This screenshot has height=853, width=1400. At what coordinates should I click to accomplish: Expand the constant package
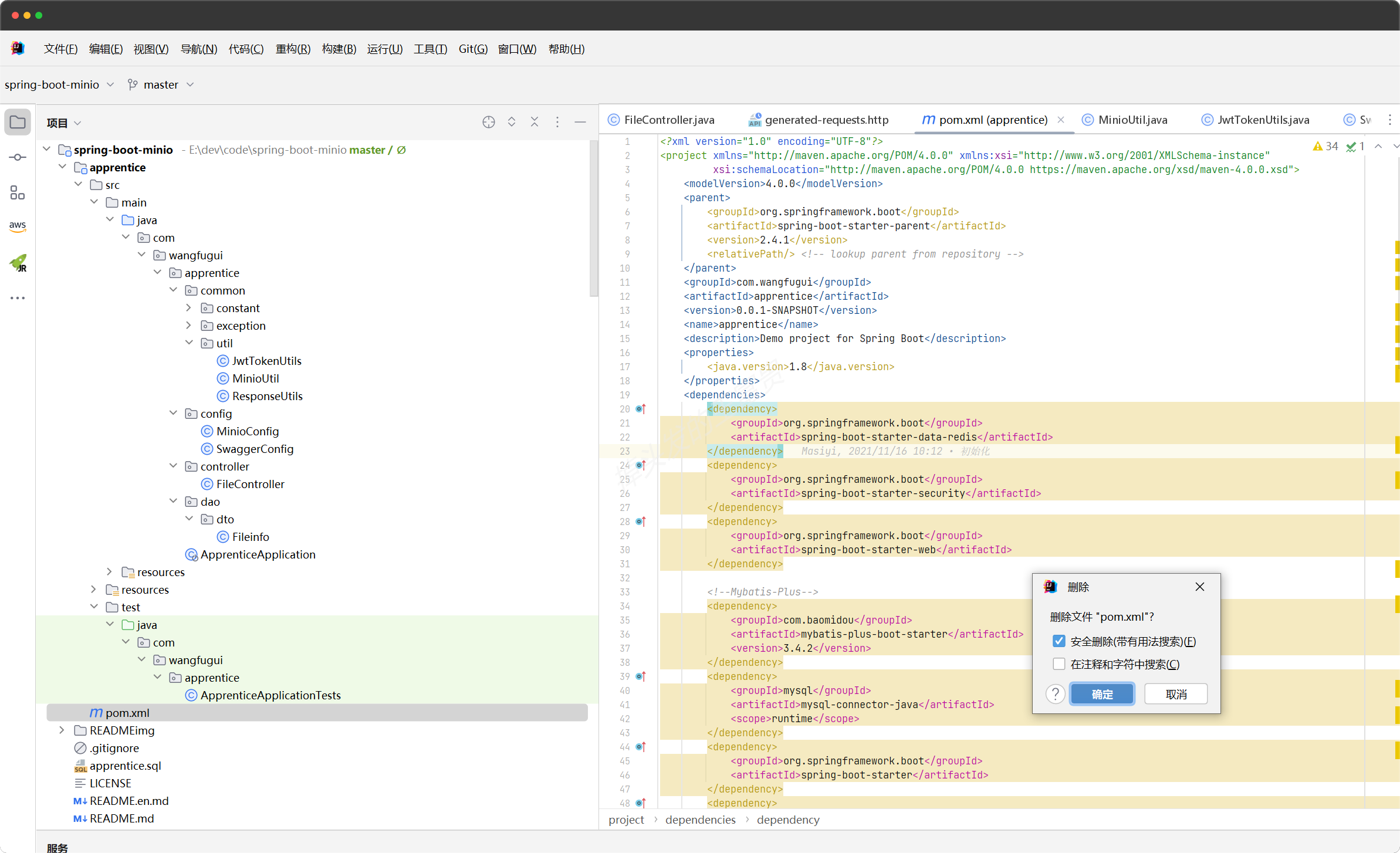click(188, 307)
